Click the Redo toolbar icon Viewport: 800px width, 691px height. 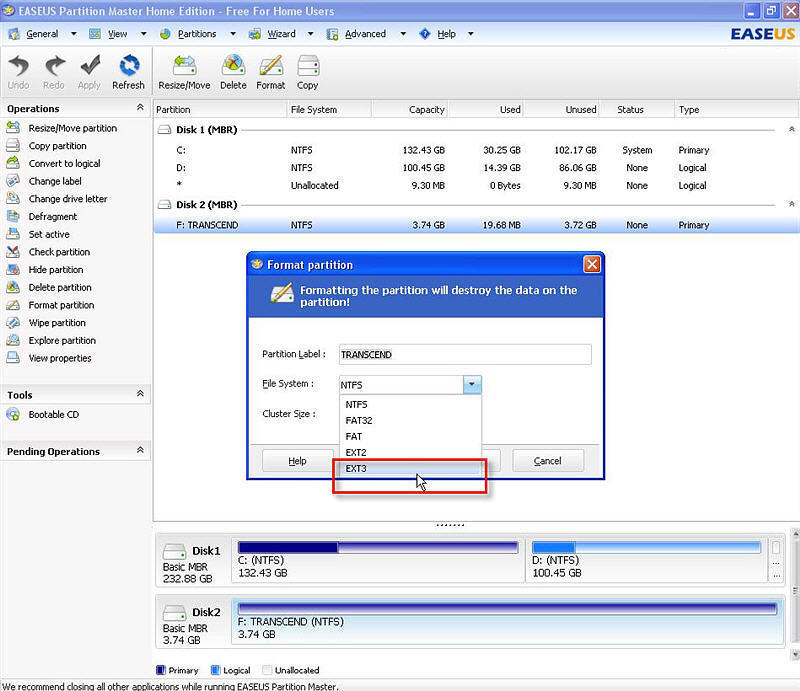54,72
